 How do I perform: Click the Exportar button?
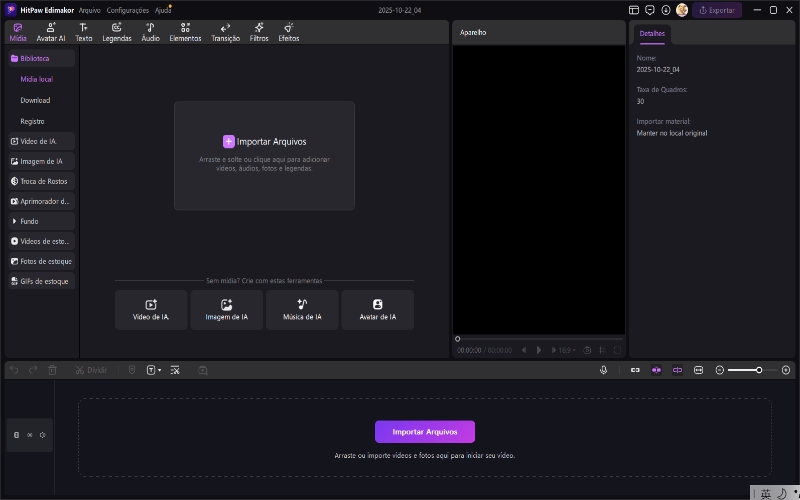pos(717,10)
